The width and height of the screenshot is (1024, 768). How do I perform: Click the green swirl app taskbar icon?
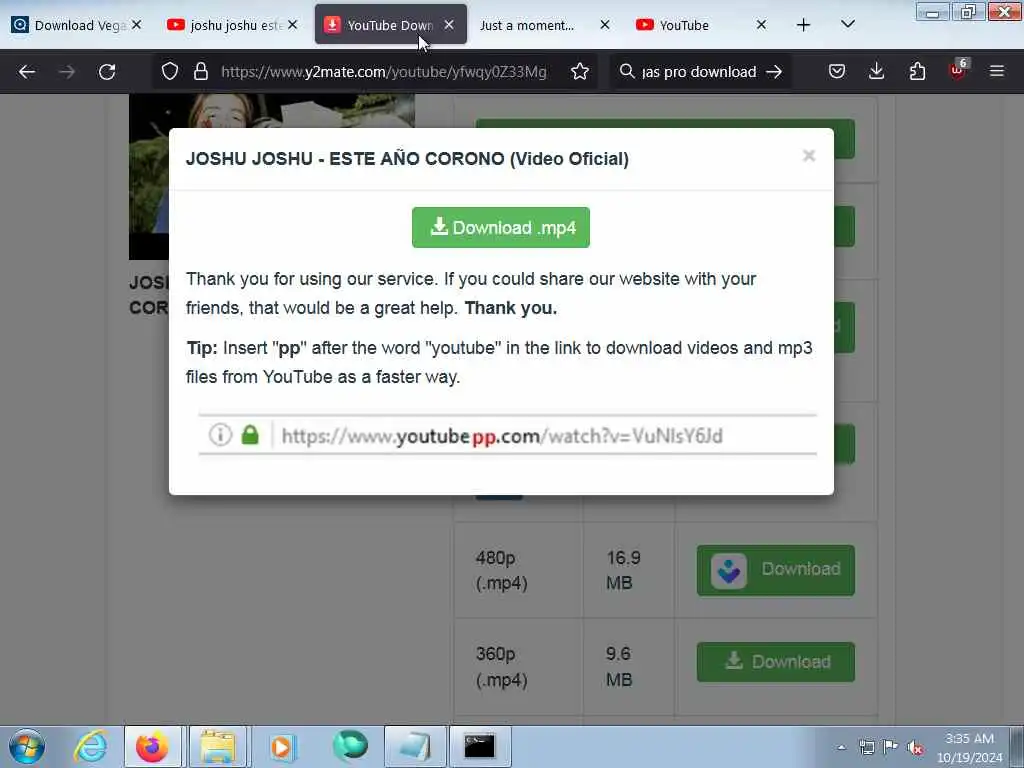tap(351, 746)
